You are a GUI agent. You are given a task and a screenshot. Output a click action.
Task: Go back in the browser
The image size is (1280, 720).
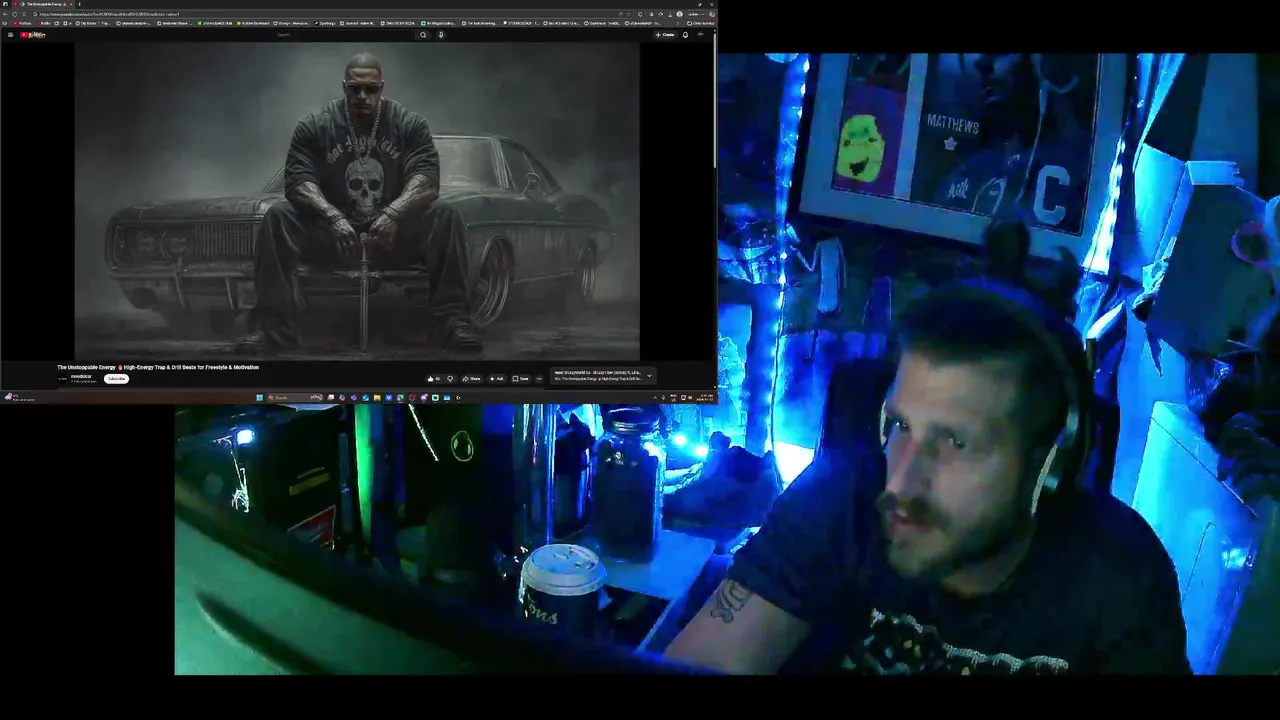click(x=5, y=14)
